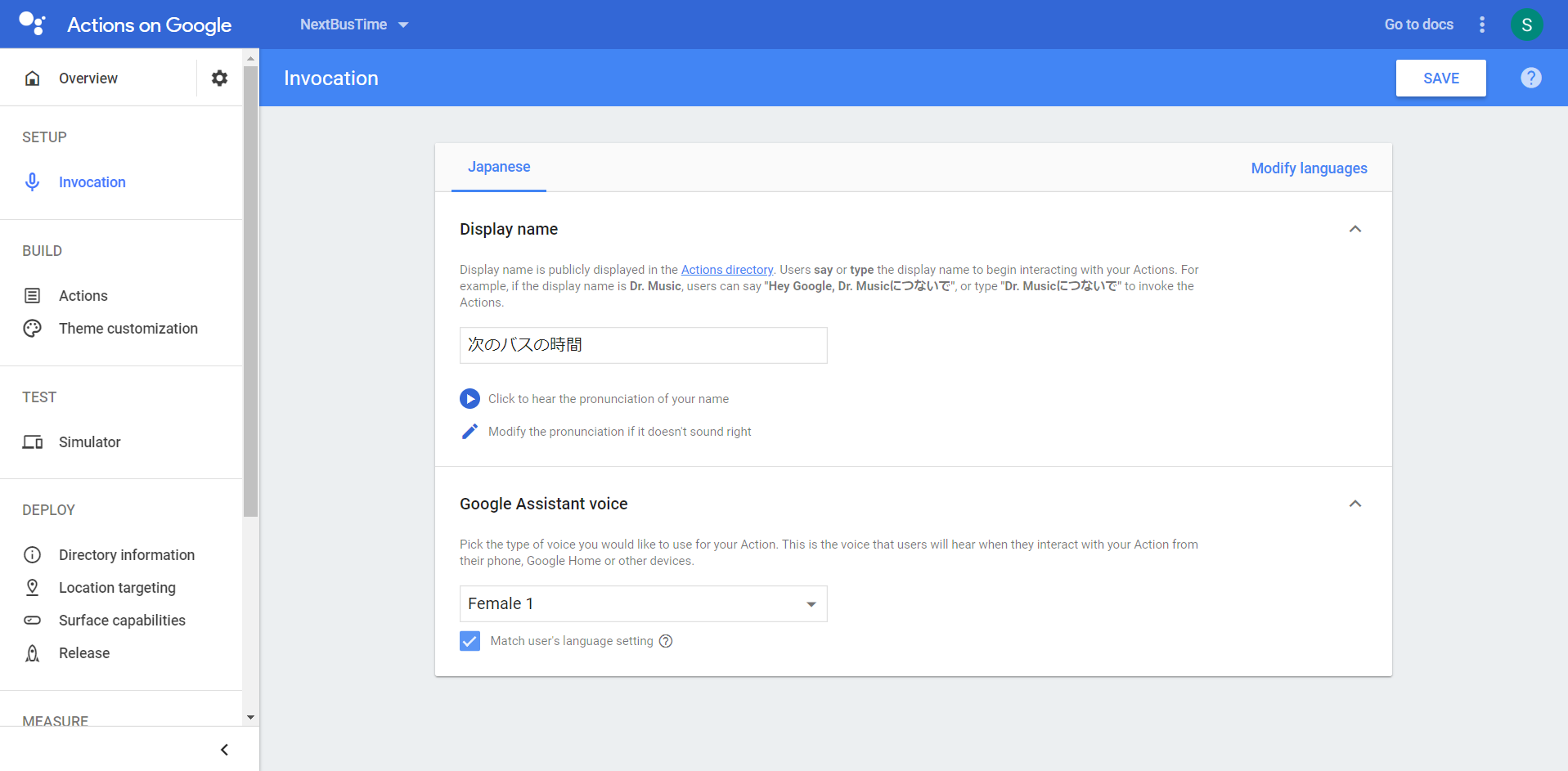This screenshot has height=771, width=1568.
Task: Open the Female 1 voice dropdown
Action: [644, 603]
